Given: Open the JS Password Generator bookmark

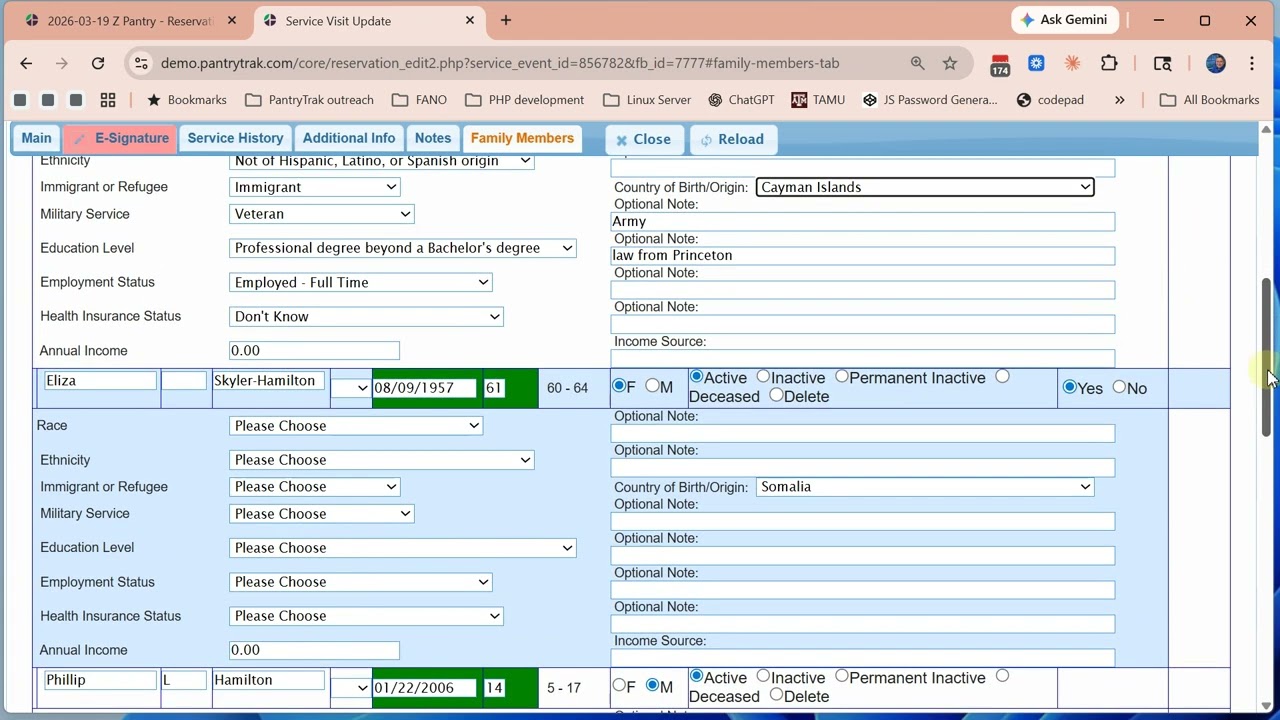Looking at the screenshot, I should [x=930, y=100].
